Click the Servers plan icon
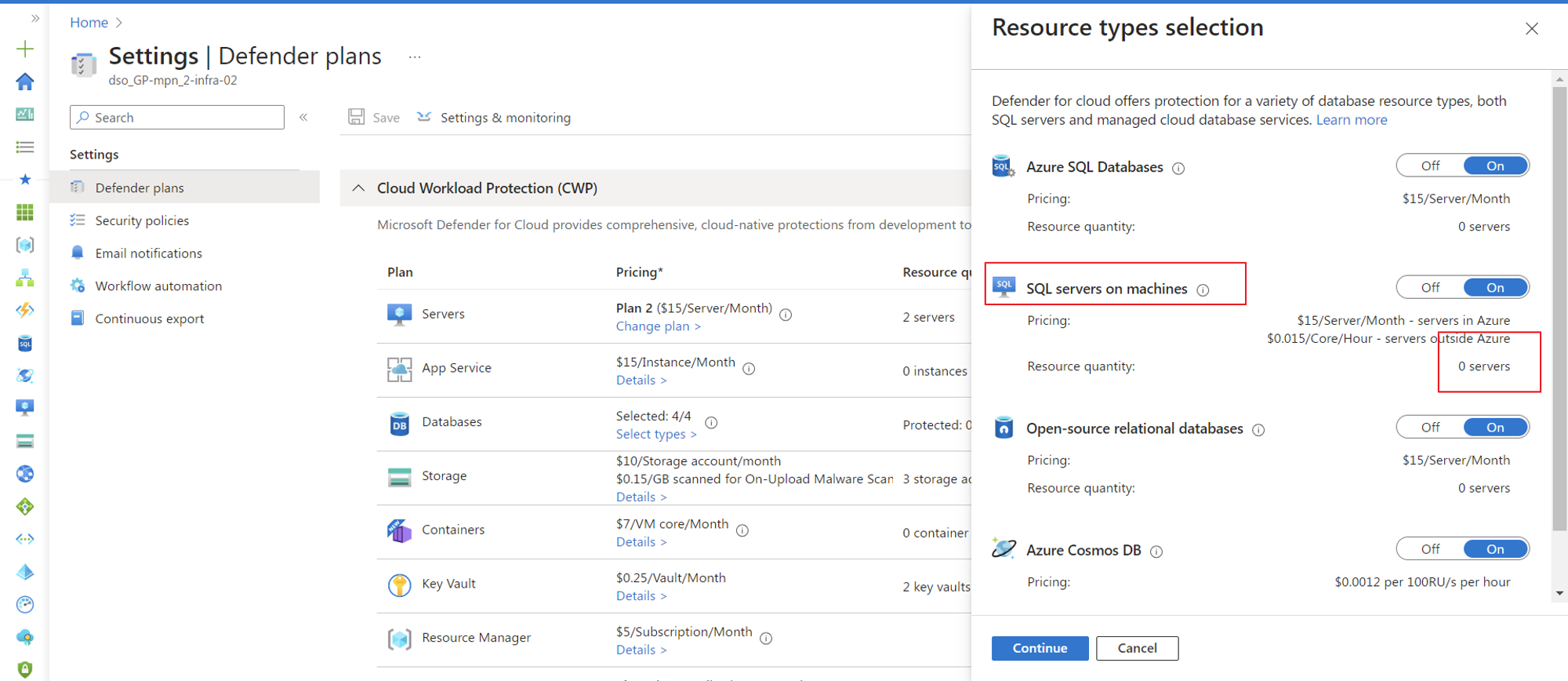 coord(400,314)
